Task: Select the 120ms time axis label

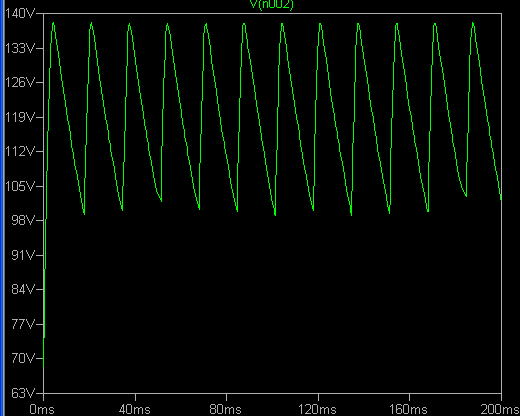Action: 317,409
